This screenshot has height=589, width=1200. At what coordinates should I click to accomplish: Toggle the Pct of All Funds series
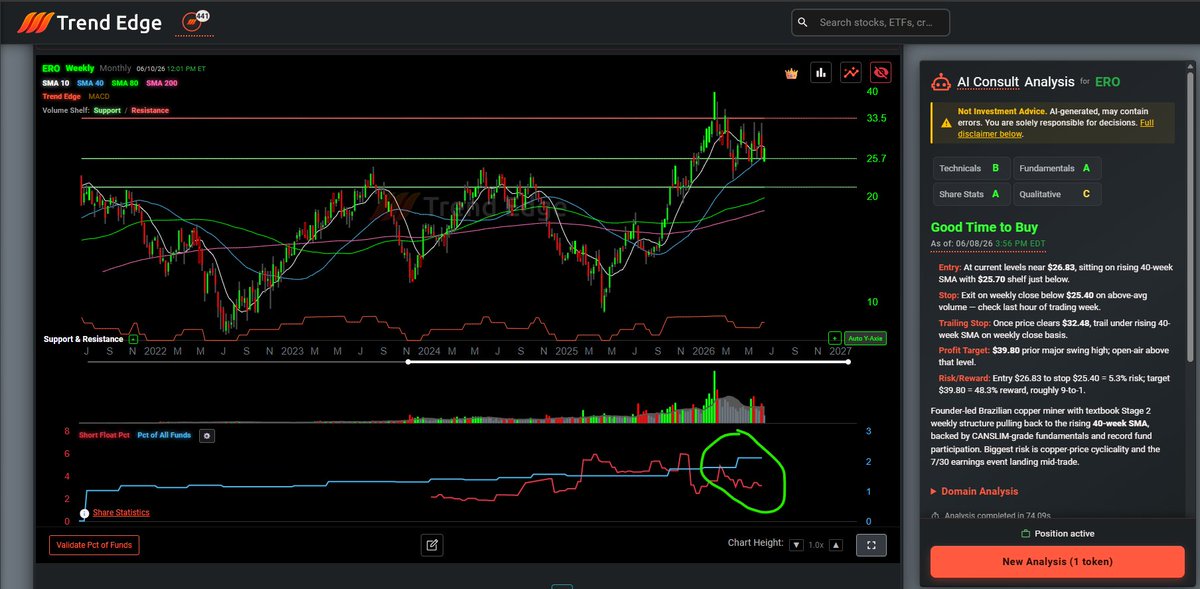click(x=166, y=435)
